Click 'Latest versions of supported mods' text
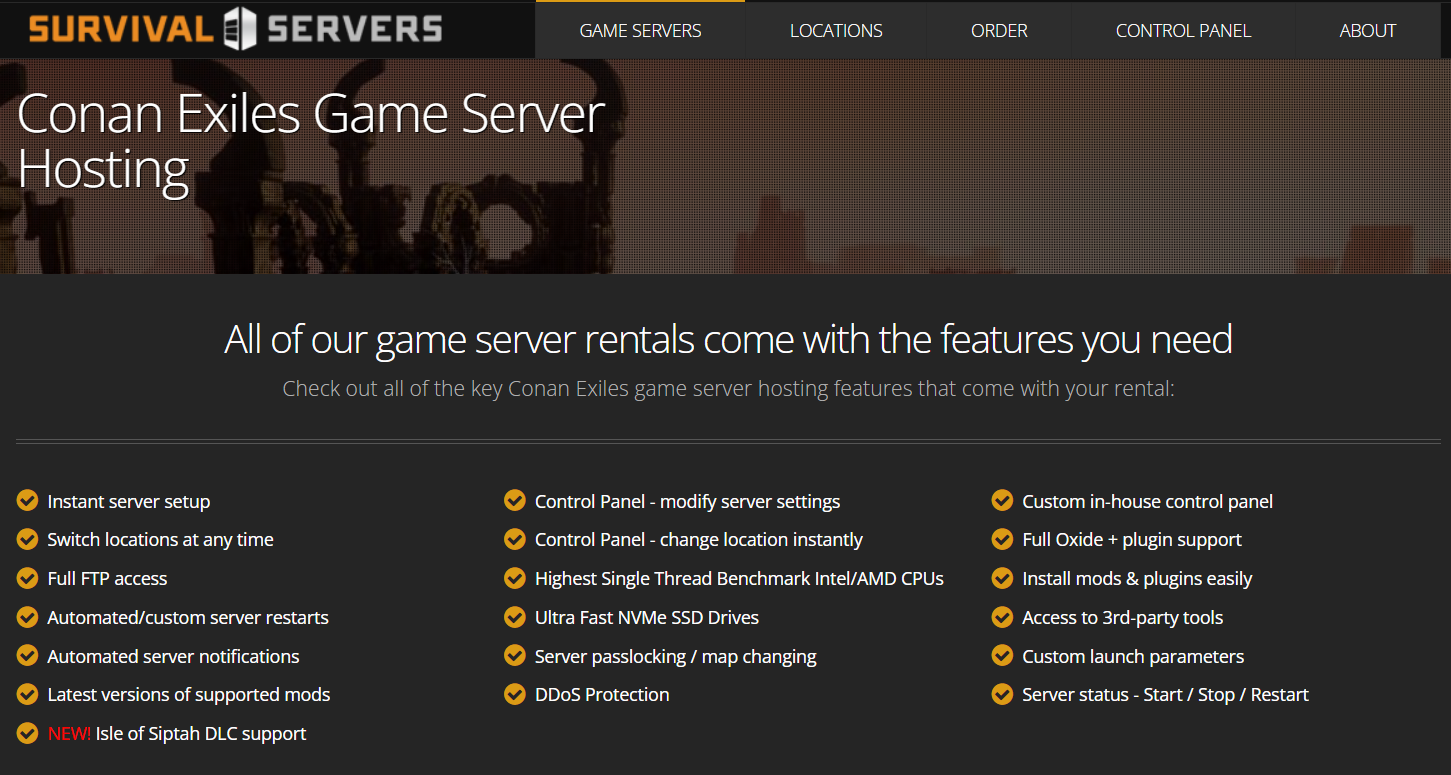Screen dimensions: 1451x775 (189, 695)
